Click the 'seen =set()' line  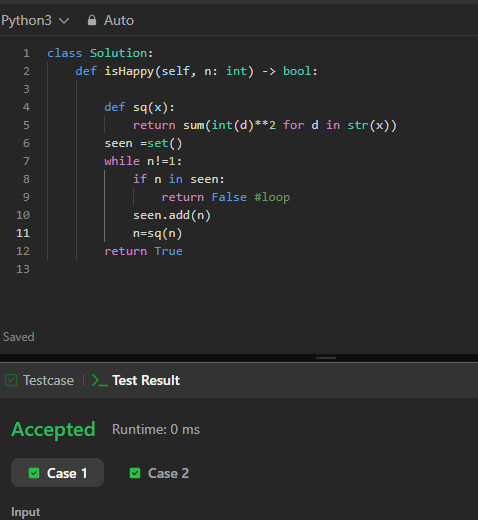pyautogui.click(x=143, y=143)
